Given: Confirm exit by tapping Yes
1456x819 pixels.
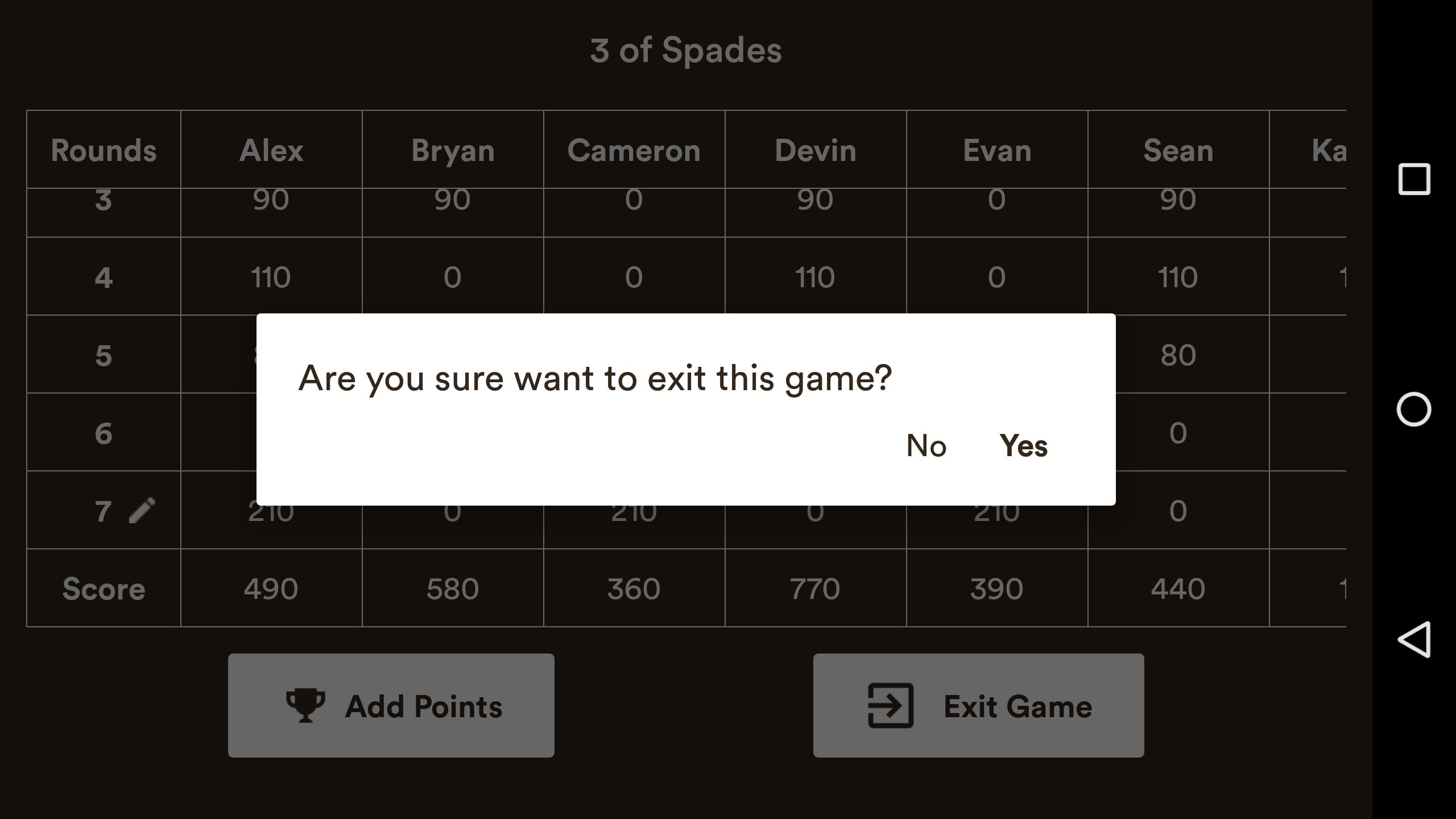Looking at the screenshot, I should pos(1023,445).
